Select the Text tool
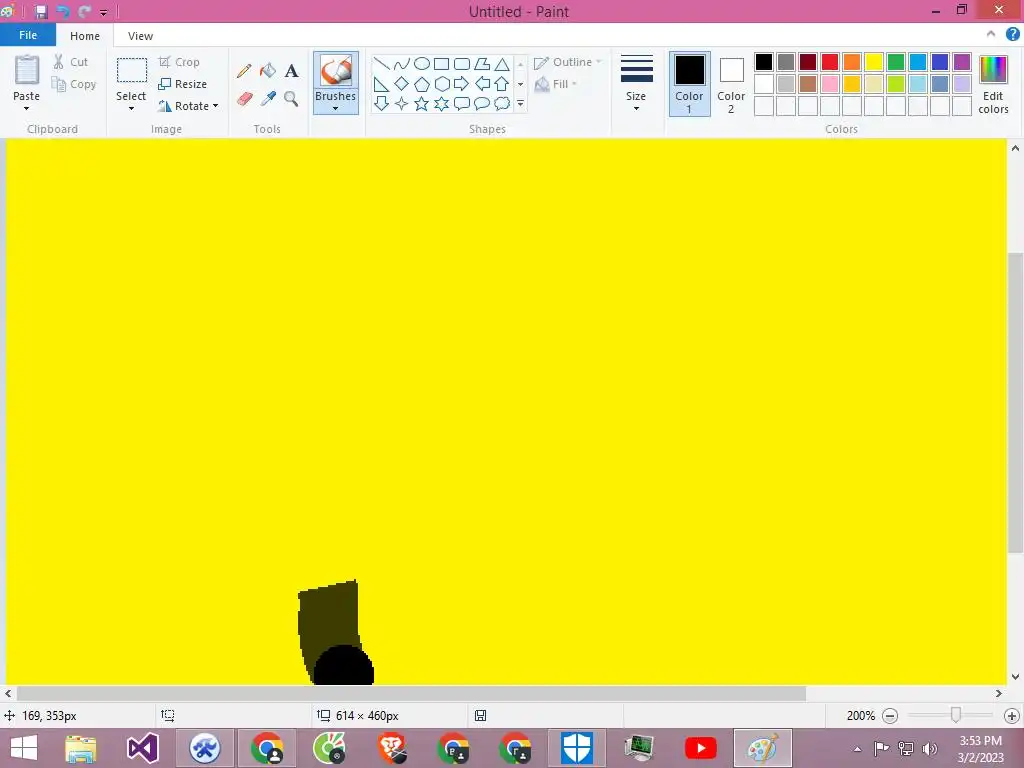1024x768 pixels. click(x=291, y=71)
